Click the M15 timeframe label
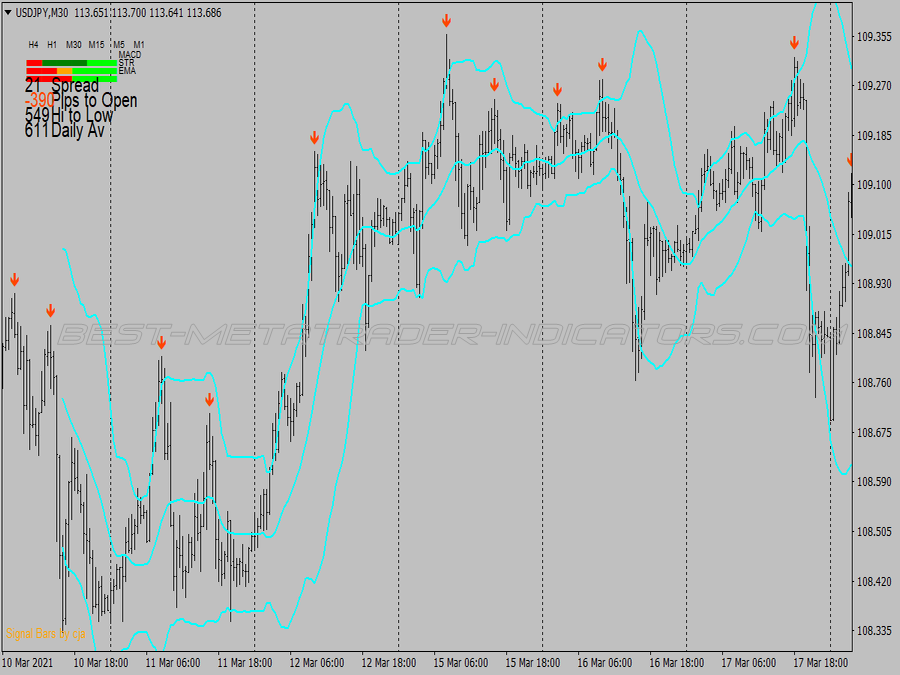The image size is (900, 675). [x=96, y=45]
